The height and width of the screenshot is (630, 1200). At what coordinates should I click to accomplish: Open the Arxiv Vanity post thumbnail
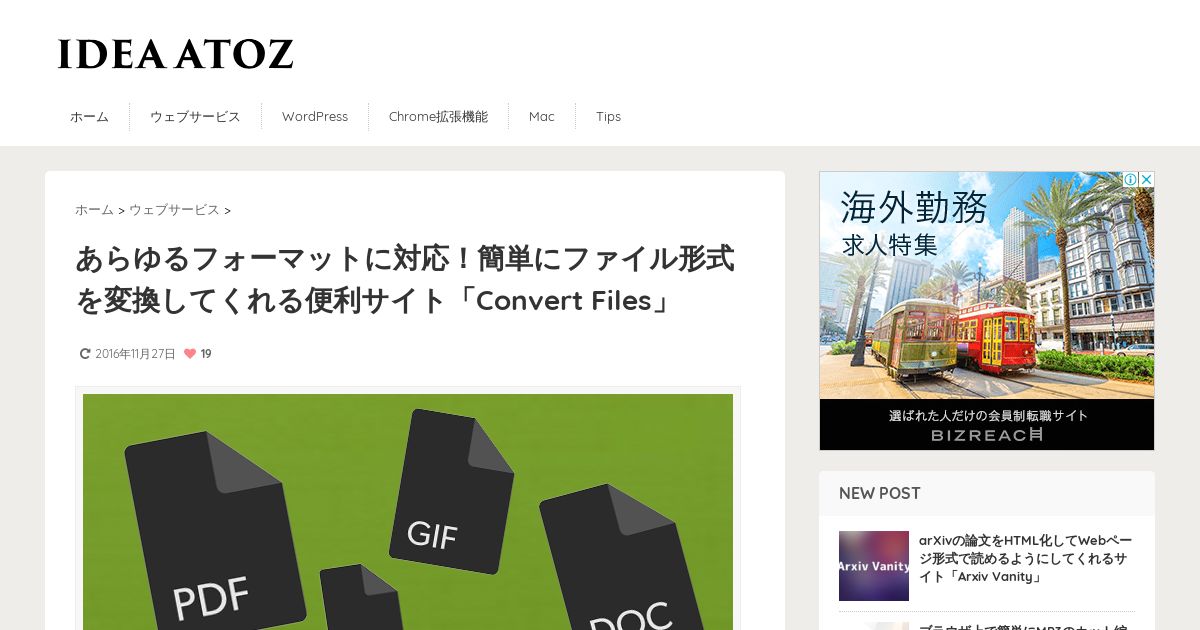coord(874,566)
